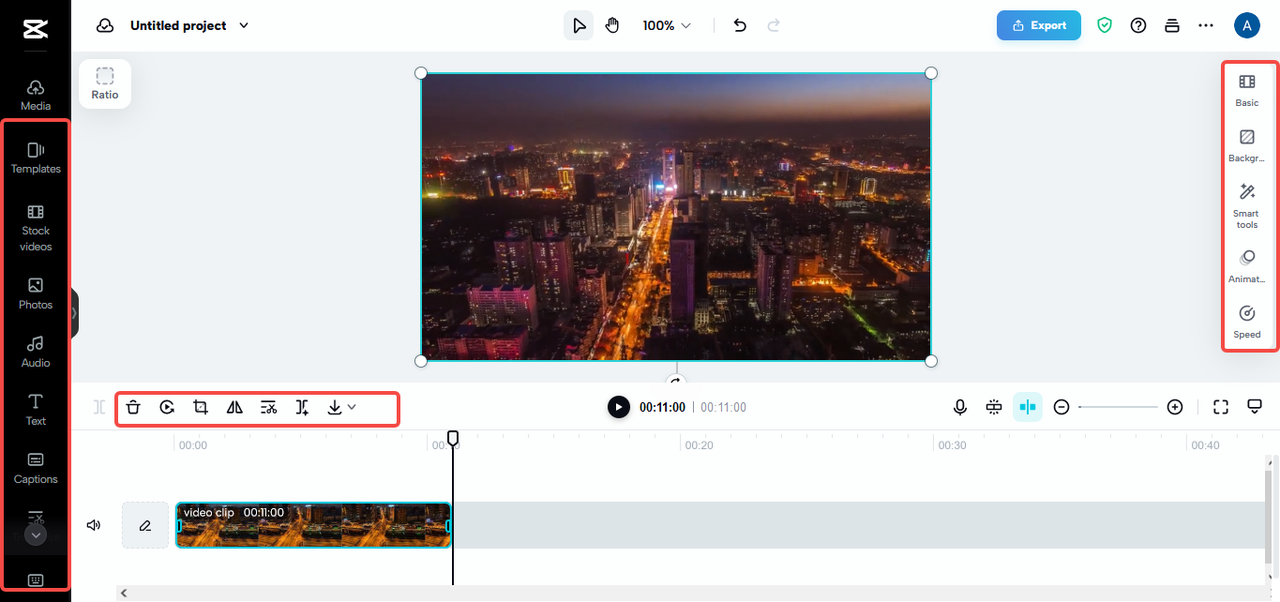Open Stock videos library
The image size is (1280, 602).
pyautogui.click(x=35, y=228)
